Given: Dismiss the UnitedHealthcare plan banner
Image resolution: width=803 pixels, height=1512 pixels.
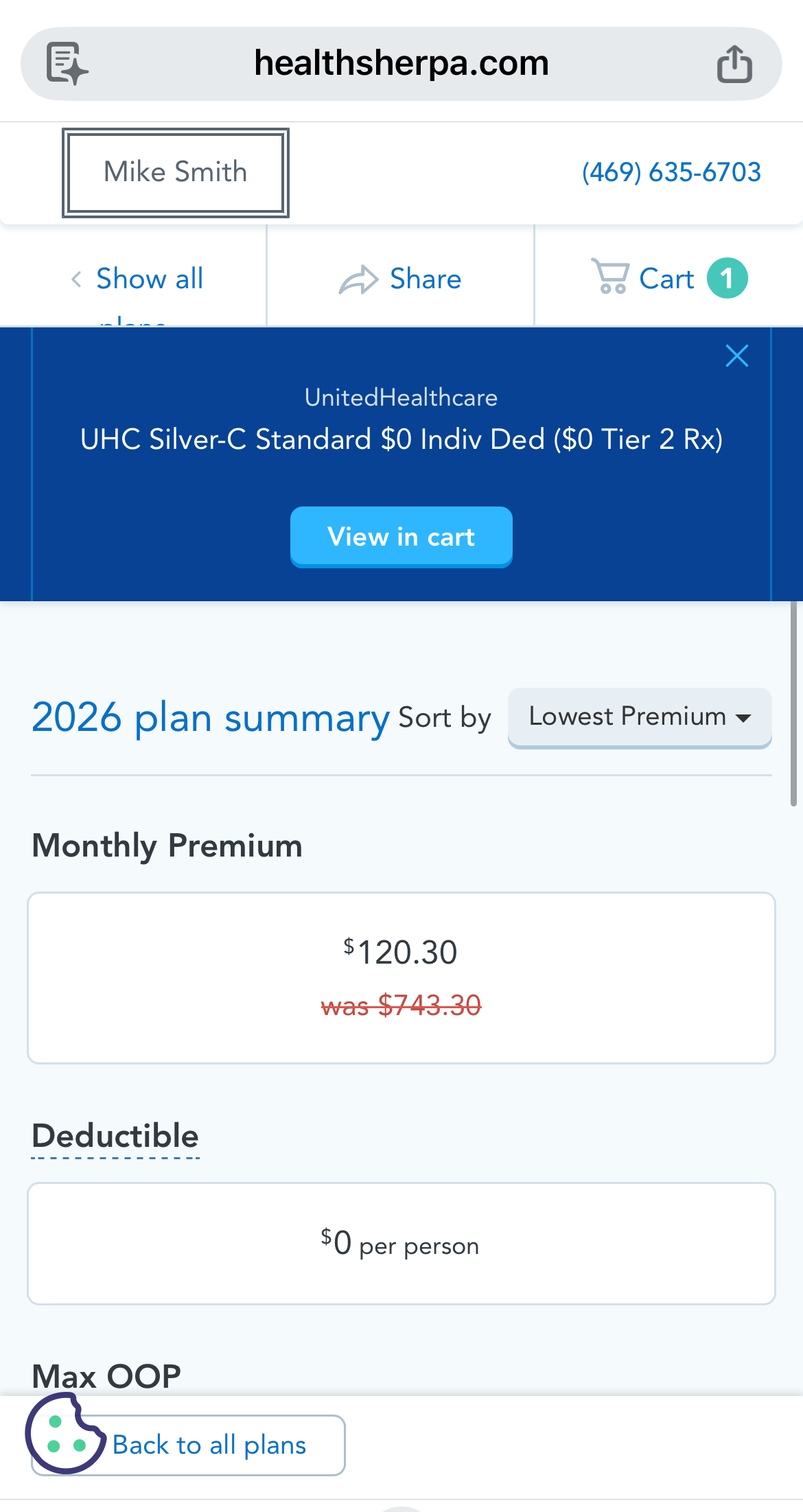Looking at the screenshot, I should pyautogui.click(x=736, y=356).
